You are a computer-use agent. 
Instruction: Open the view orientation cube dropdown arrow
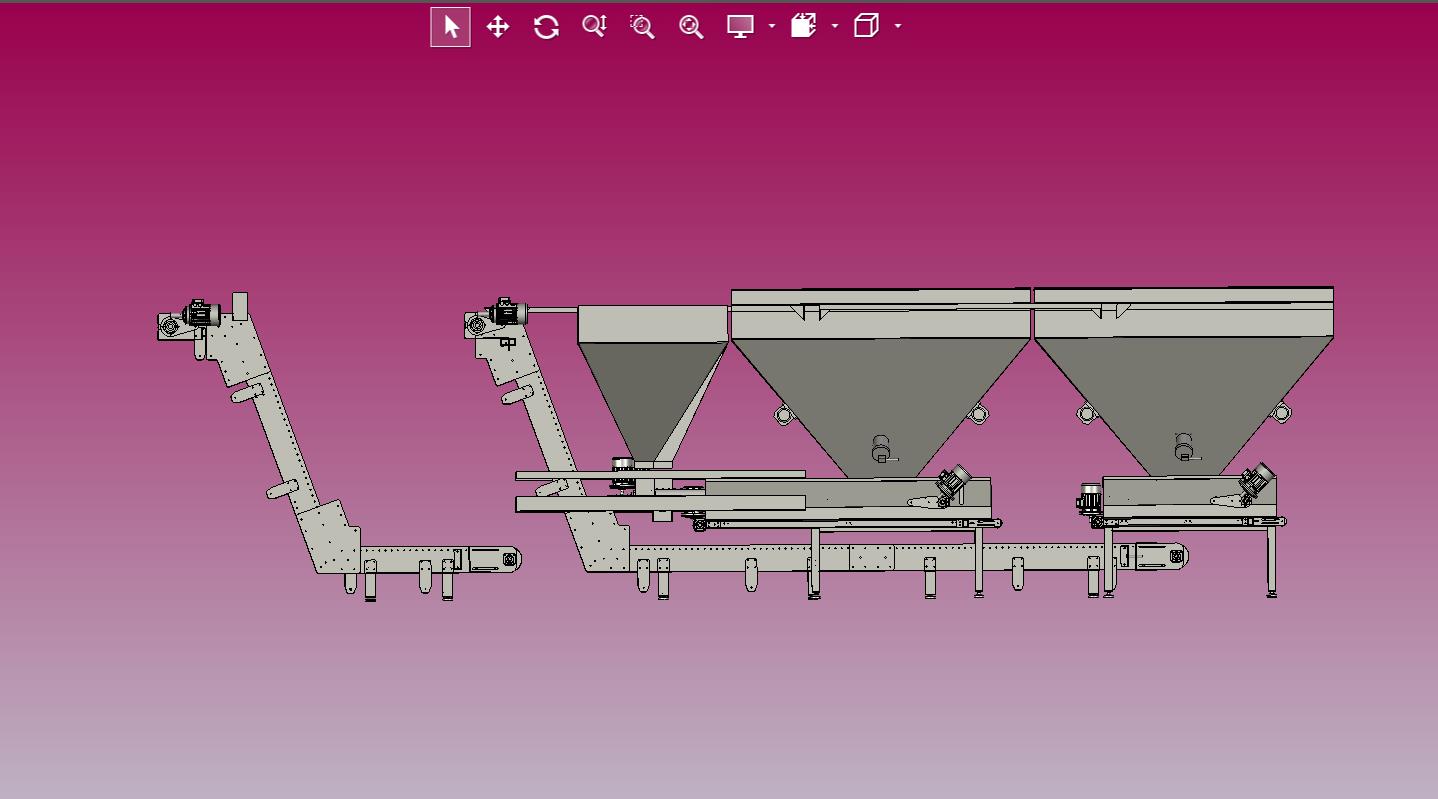pyautogui.click(x=898, y=27)
